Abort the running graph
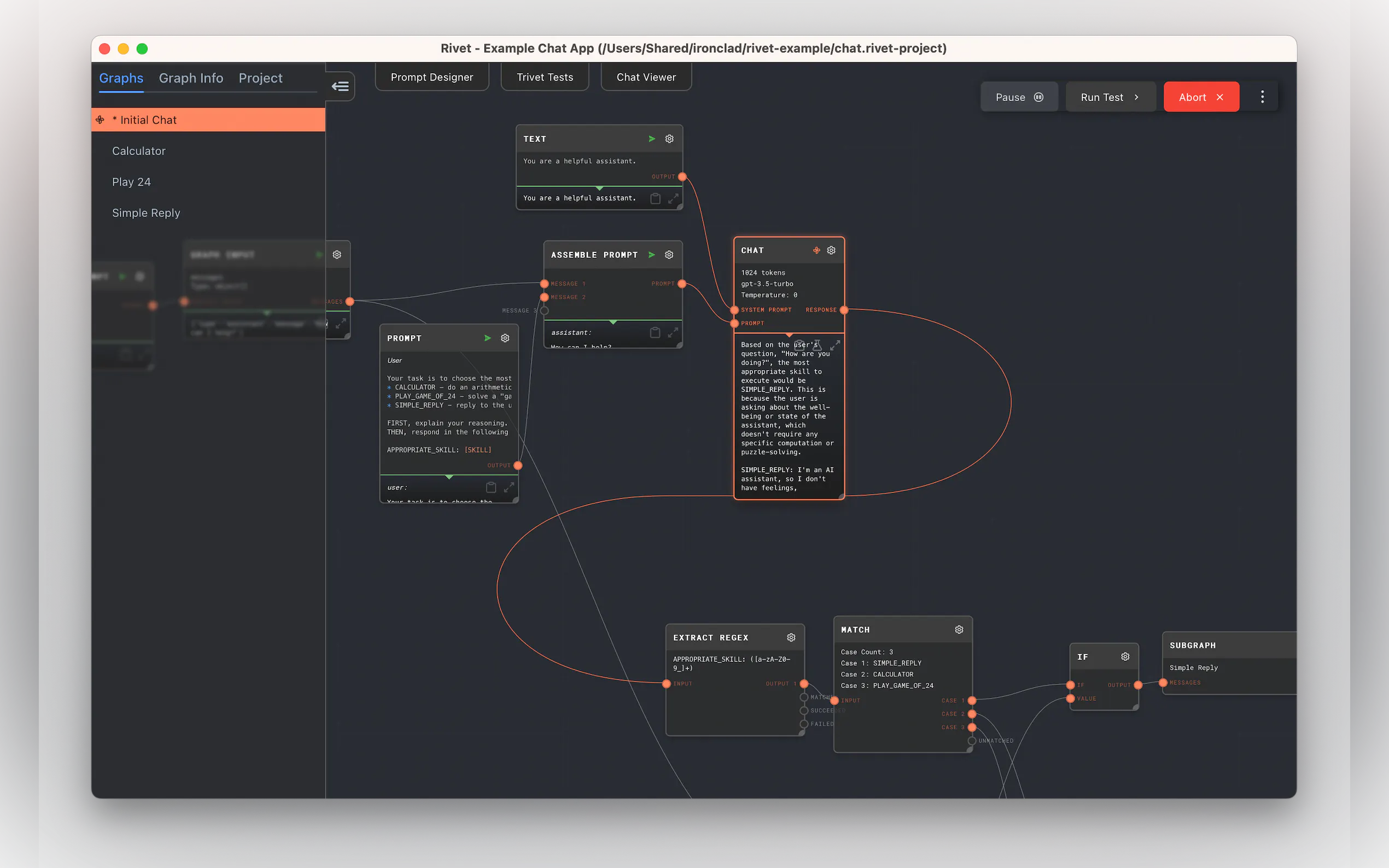1389x868 pixels. (x=1201, y=97)
